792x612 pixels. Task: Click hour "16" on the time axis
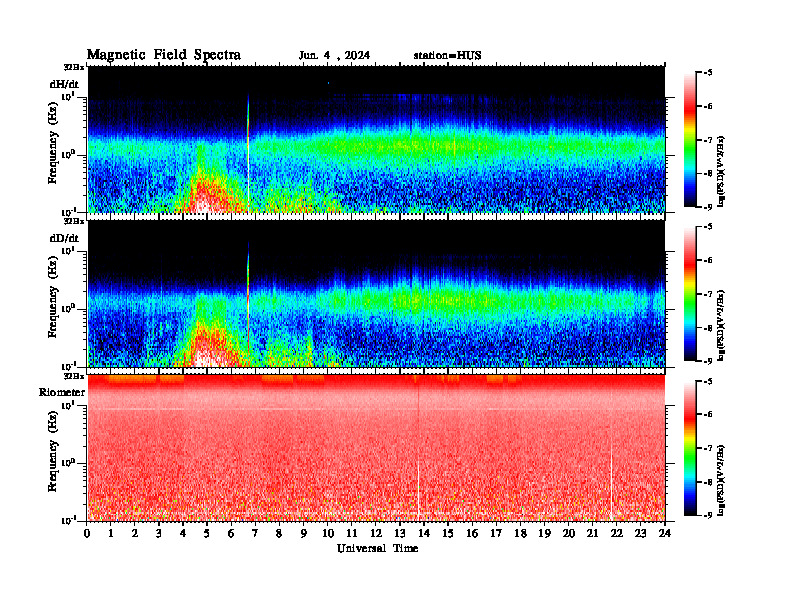click(x=472, y=533)
